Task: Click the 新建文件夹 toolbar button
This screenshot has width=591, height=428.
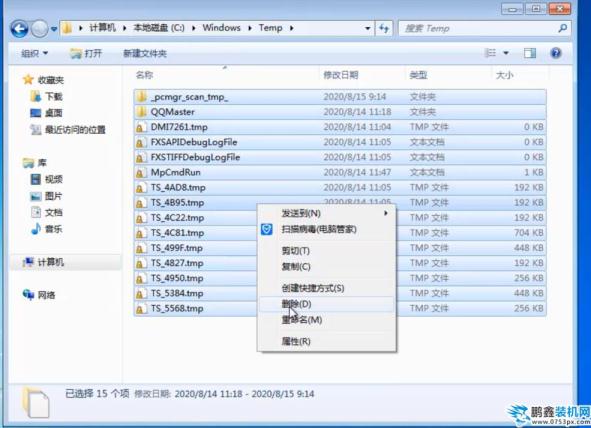Action: coord(145,54)
